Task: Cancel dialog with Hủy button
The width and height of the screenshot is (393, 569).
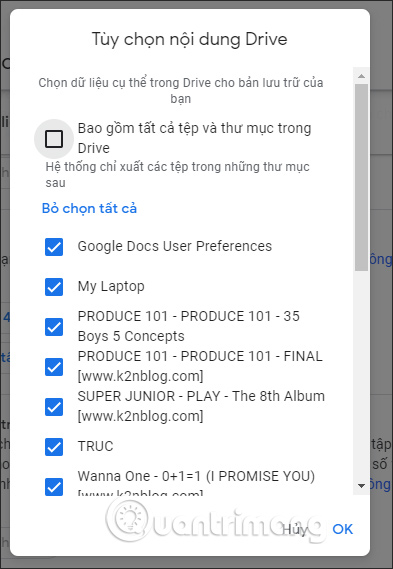Action: [295, 529]
